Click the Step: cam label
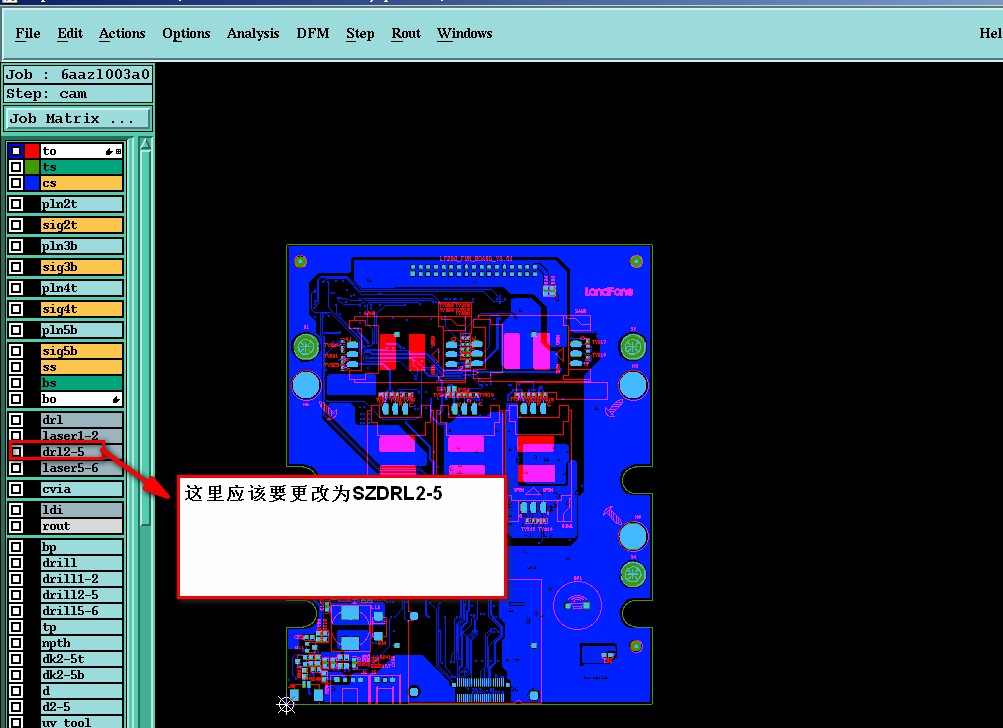The image size is (1003, 728). point(77,93)
